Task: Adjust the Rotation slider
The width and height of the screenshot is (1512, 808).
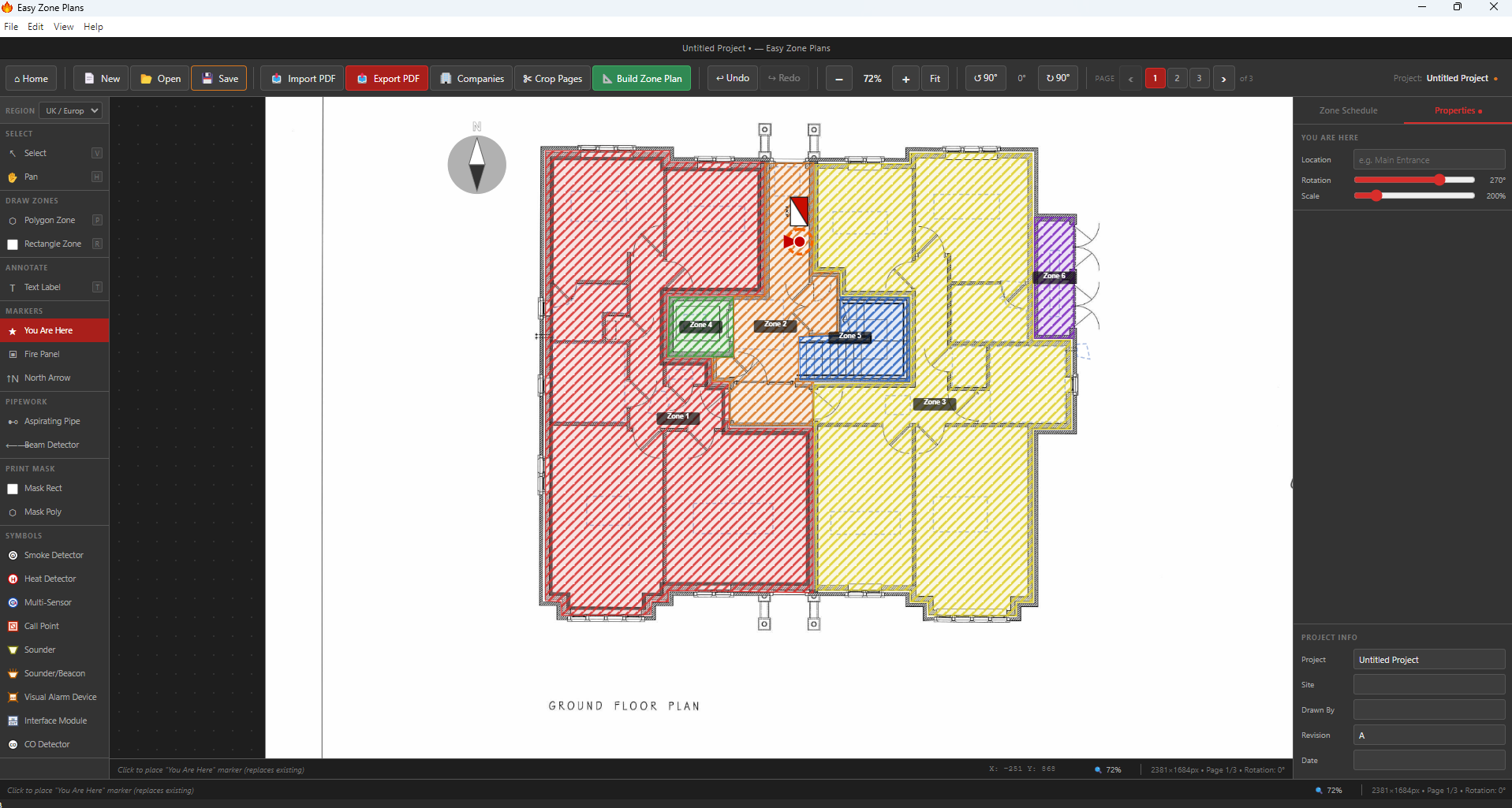Action: coord(1414,180)
